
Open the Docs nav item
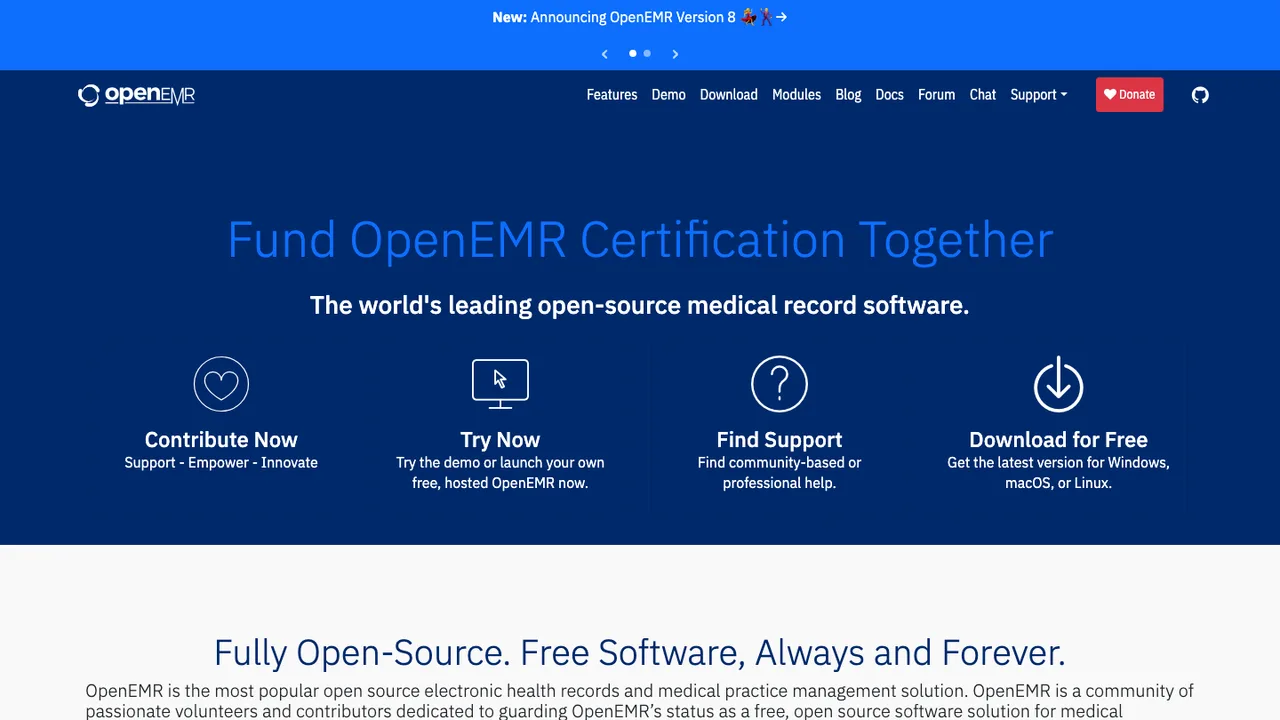[x=889, y=95]
